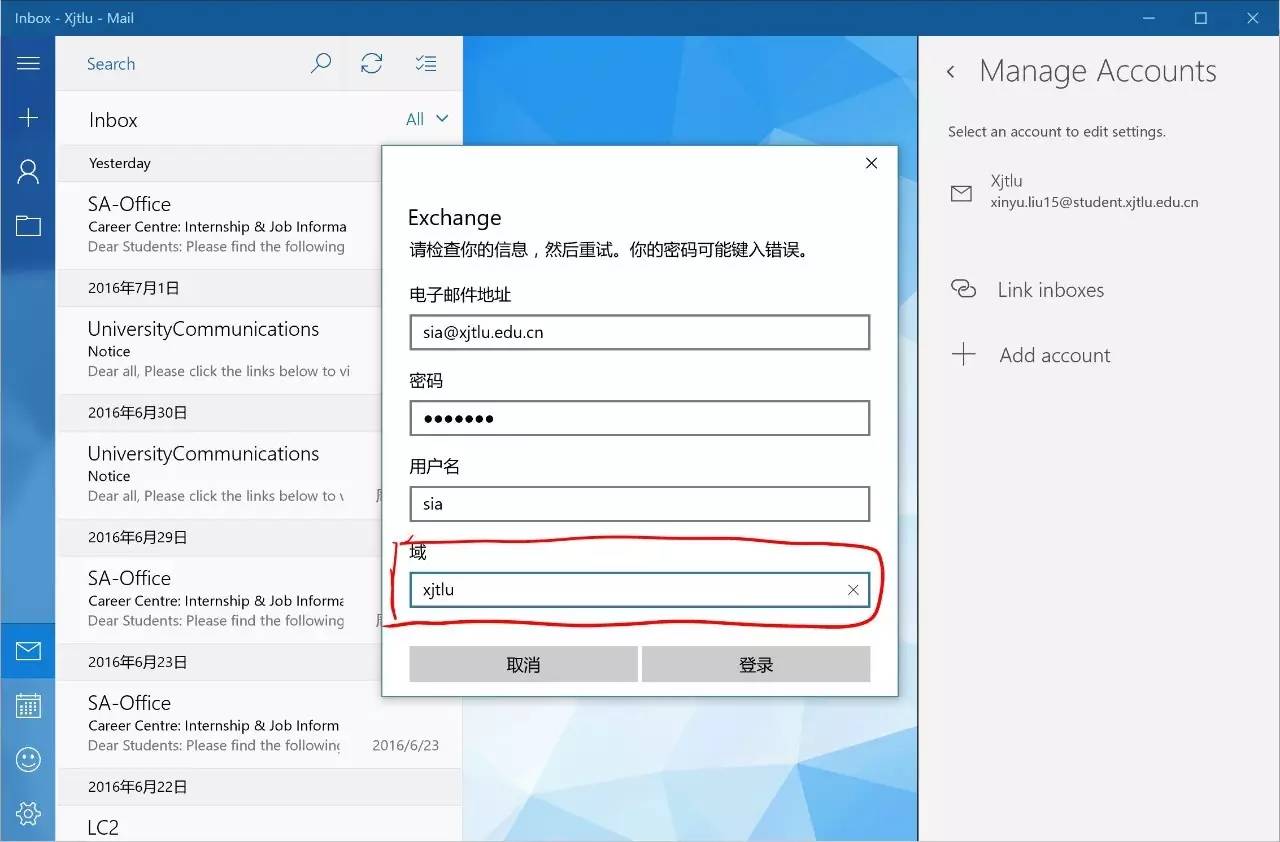Open UniversityCommunications Notice from 2016年7月1日

point(220,349)
